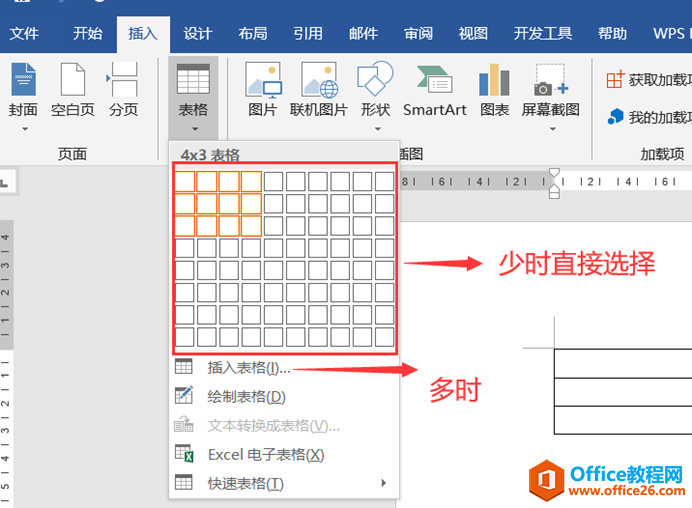
Task: Choose 插入表格(I)... menu entry
Action: 285,367
